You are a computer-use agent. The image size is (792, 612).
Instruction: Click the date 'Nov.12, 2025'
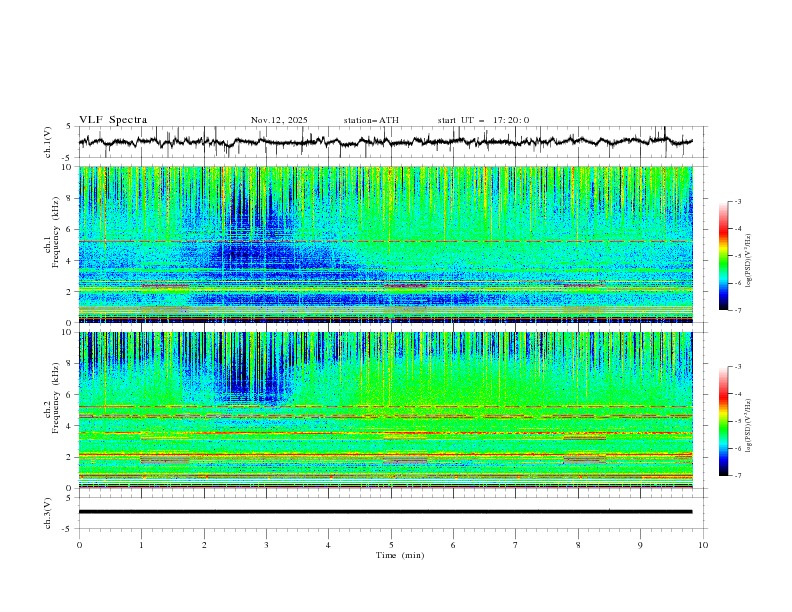[279, 120]
